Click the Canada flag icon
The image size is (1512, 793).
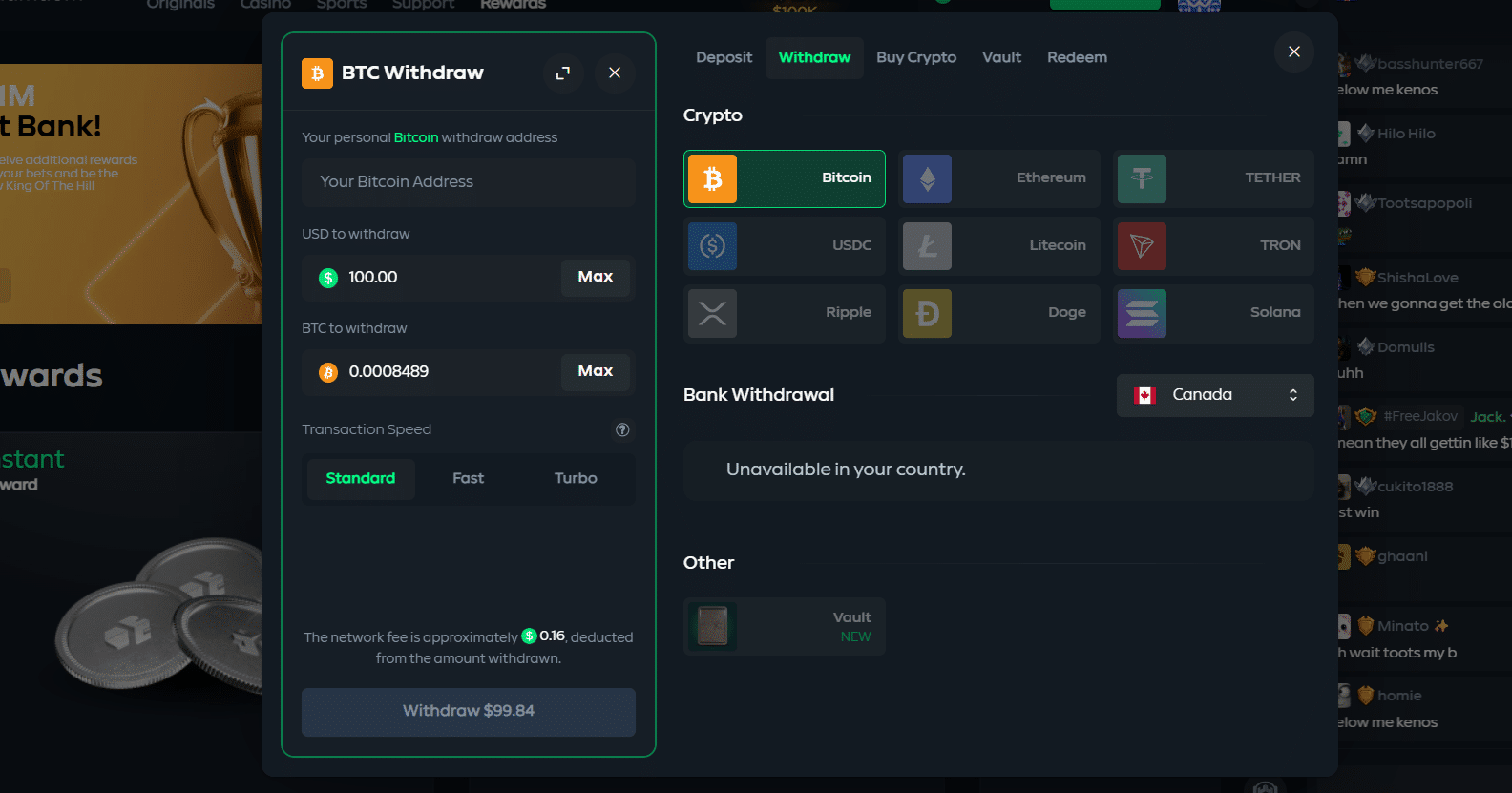click(x=1144, y=395)
